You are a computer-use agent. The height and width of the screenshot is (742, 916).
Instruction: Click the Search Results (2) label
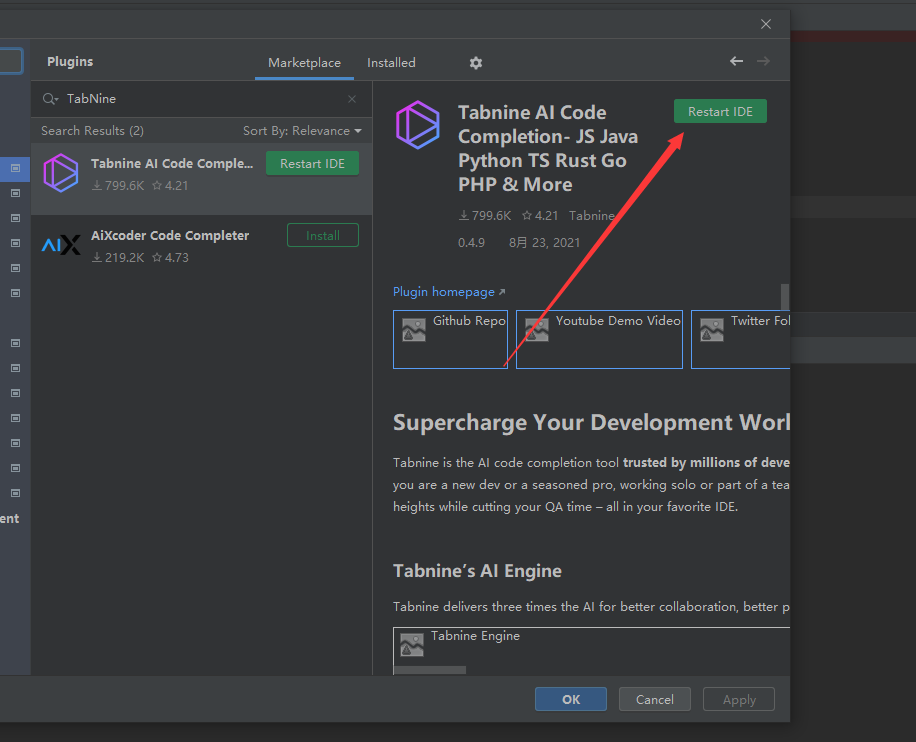tap(92, 131)
